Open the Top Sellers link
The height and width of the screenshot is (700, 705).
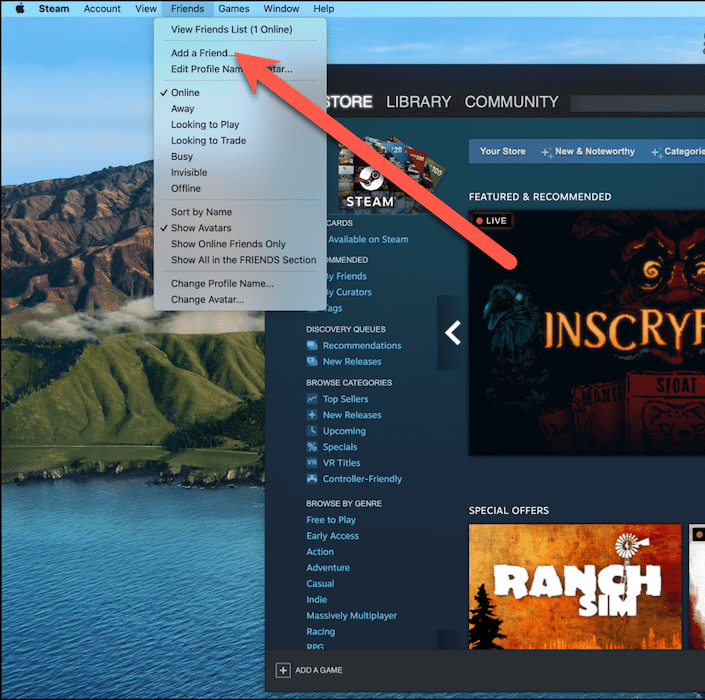tap(345, 399)
